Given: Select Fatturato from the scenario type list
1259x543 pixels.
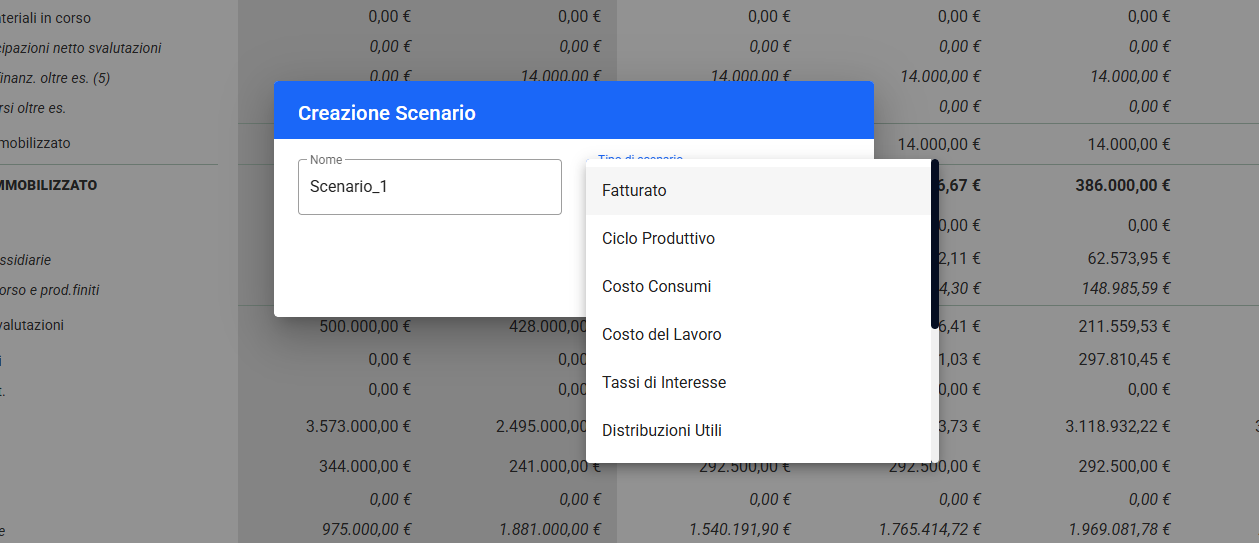Looking at the screenshot, I should [634, 190].
